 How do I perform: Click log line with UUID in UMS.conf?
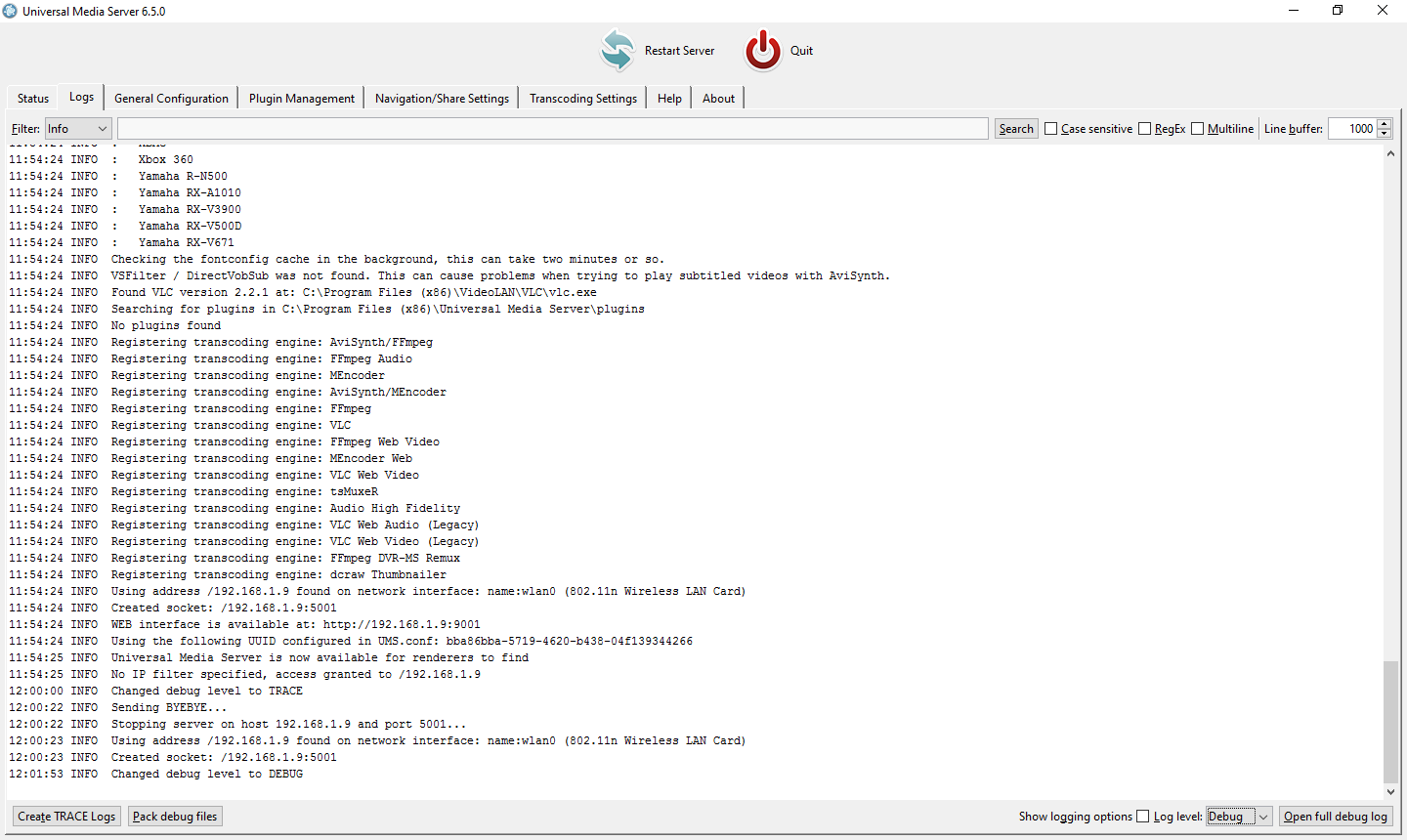(402, 641)
